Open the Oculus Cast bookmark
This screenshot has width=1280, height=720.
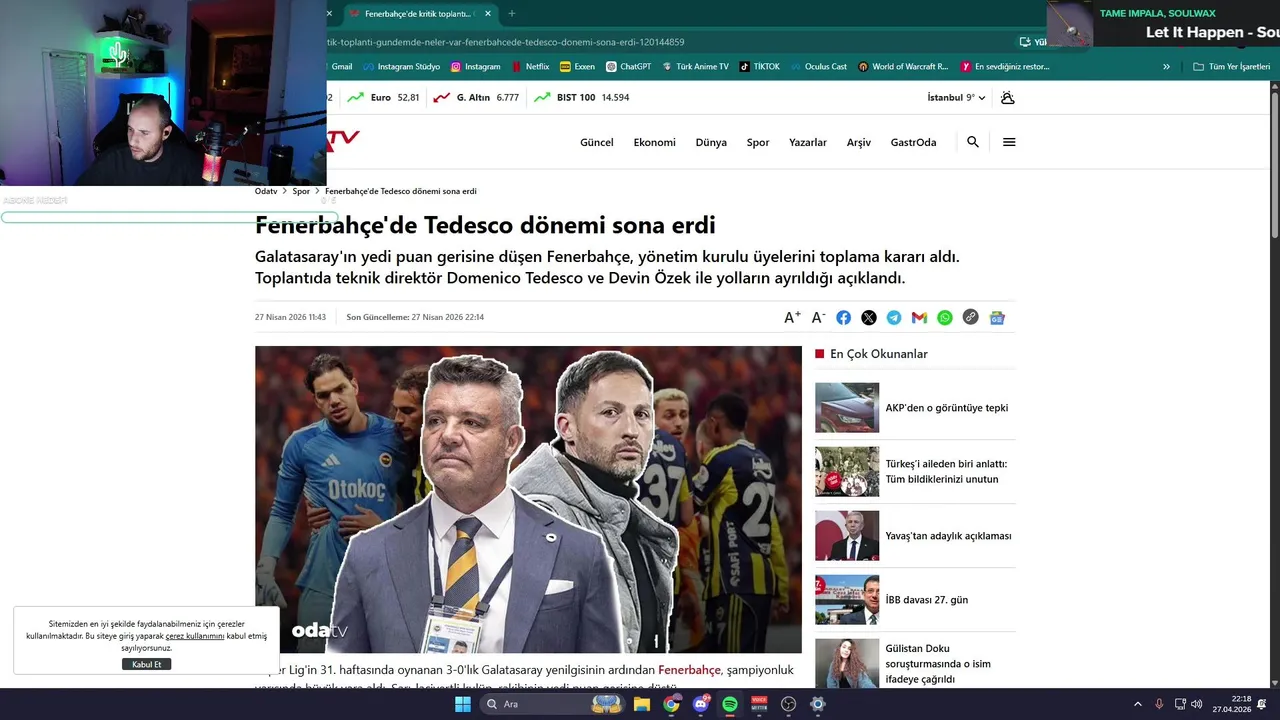click(x=818, y=67)
